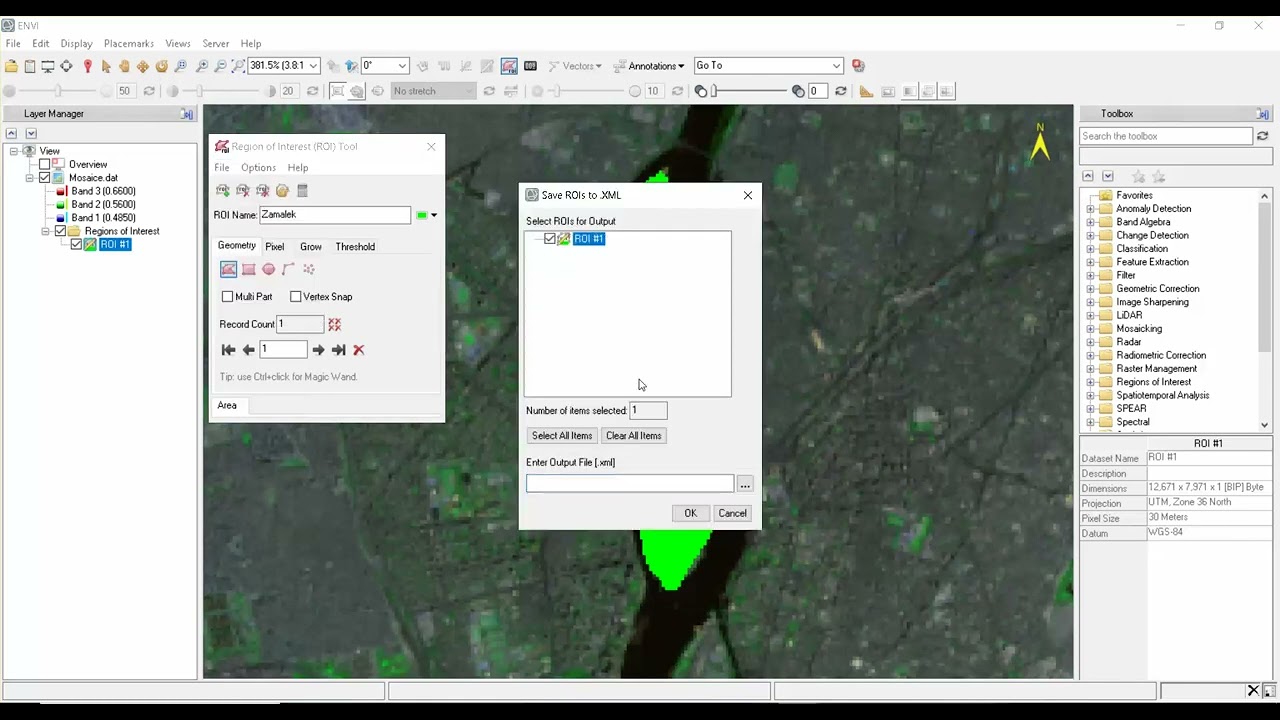Open the Placemarks menu
This screenshot has height=720, width=1280.
[129, 44]
